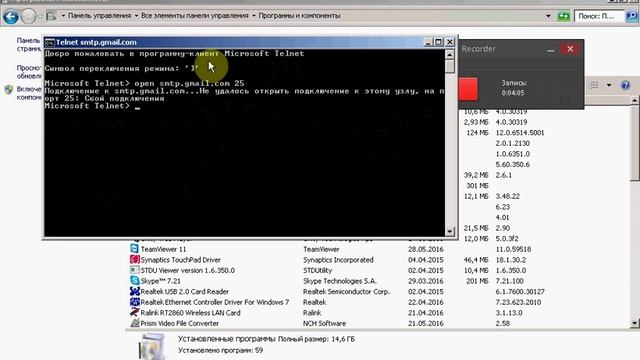This screenshot has height=360, width=640.
Task: Click the TeamViewer 11 icon
Action: 134,249
